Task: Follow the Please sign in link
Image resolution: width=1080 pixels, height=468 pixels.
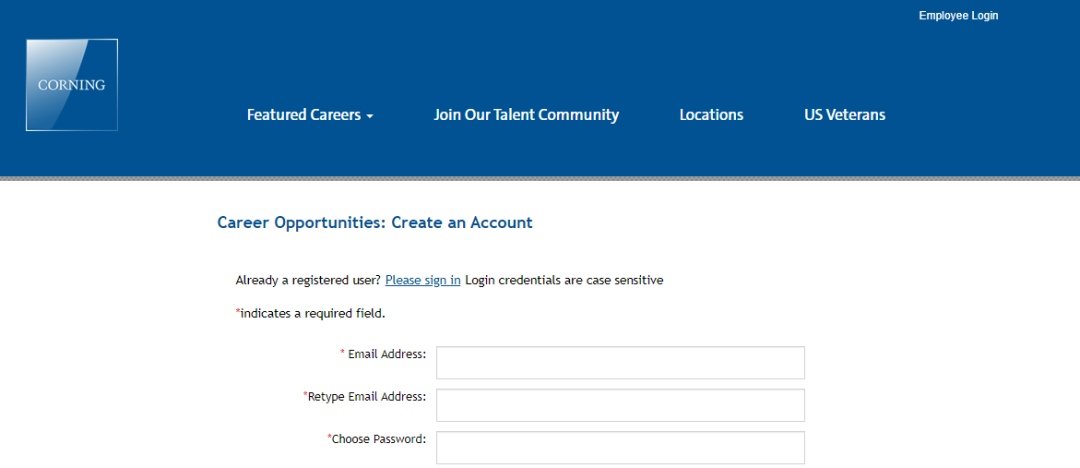Action: point(423,281)
